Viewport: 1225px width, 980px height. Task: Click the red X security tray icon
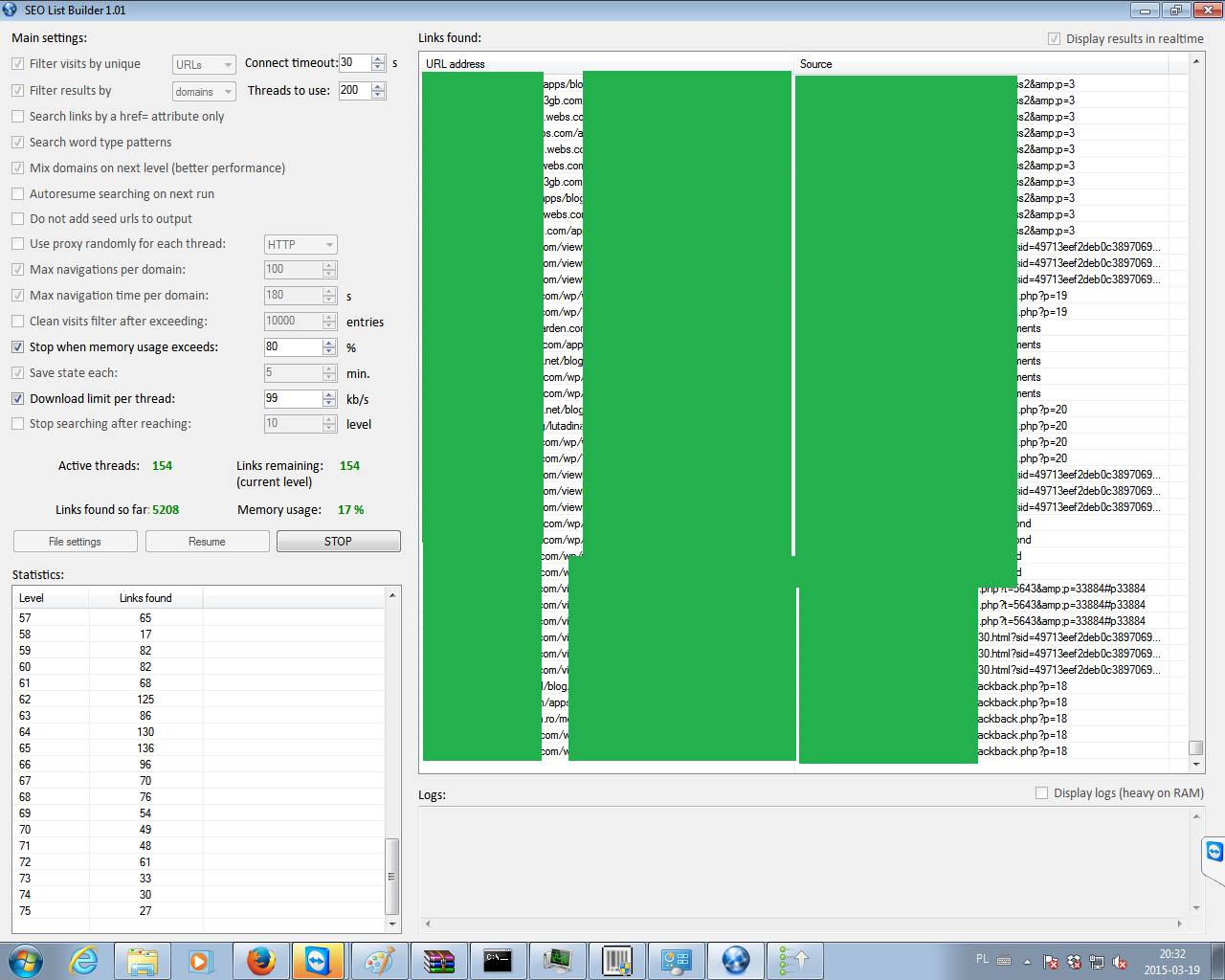click(1073, 962)
